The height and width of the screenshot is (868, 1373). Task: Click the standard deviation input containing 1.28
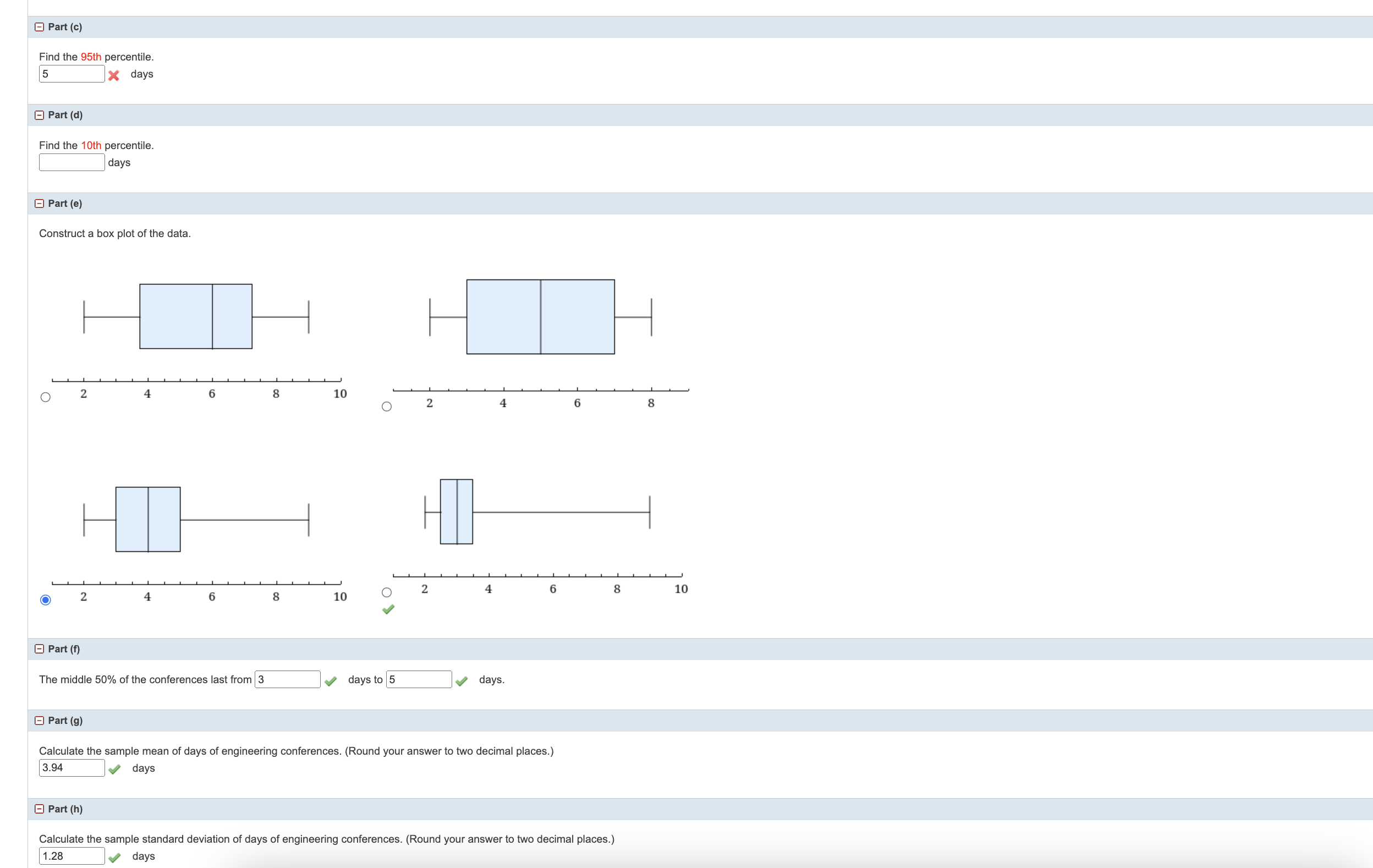coord(72,855)
